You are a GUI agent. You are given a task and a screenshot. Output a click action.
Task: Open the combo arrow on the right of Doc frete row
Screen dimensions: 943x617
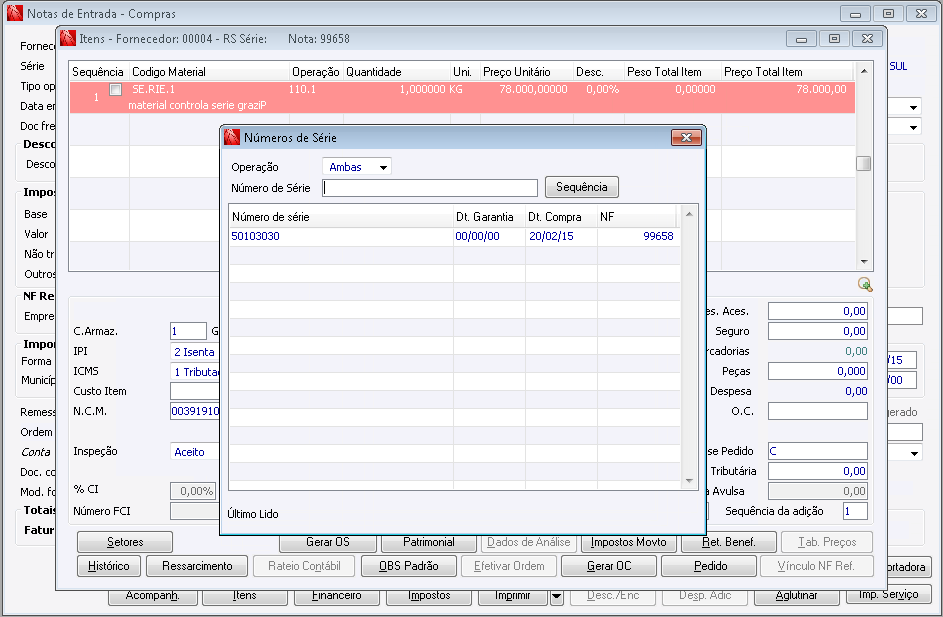(x=914, y=127)
